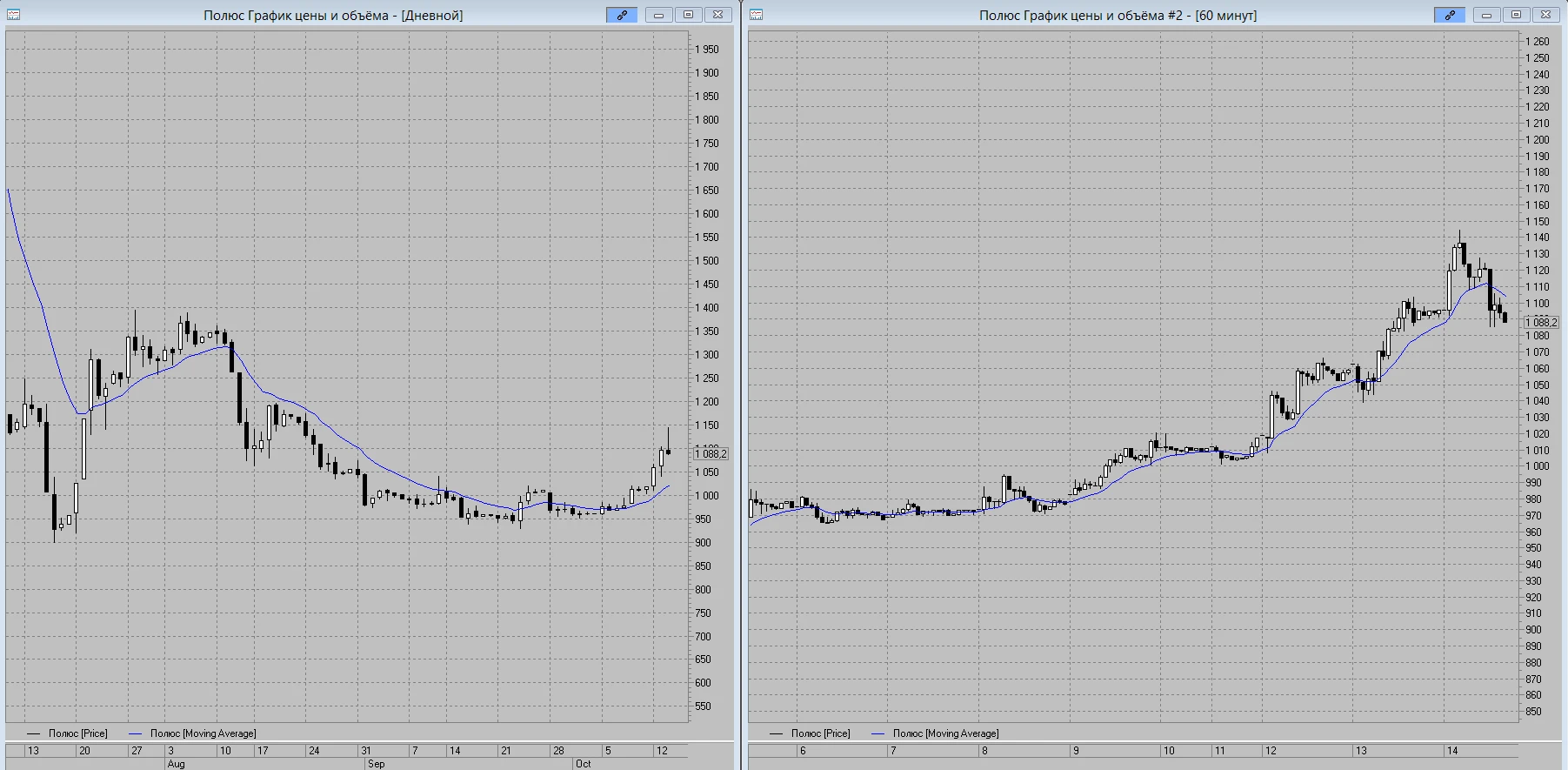Click the link icon in the Дневной chart window
Image resolution: width=1568 pixels, height=770 pixels.
pos(622,15)
